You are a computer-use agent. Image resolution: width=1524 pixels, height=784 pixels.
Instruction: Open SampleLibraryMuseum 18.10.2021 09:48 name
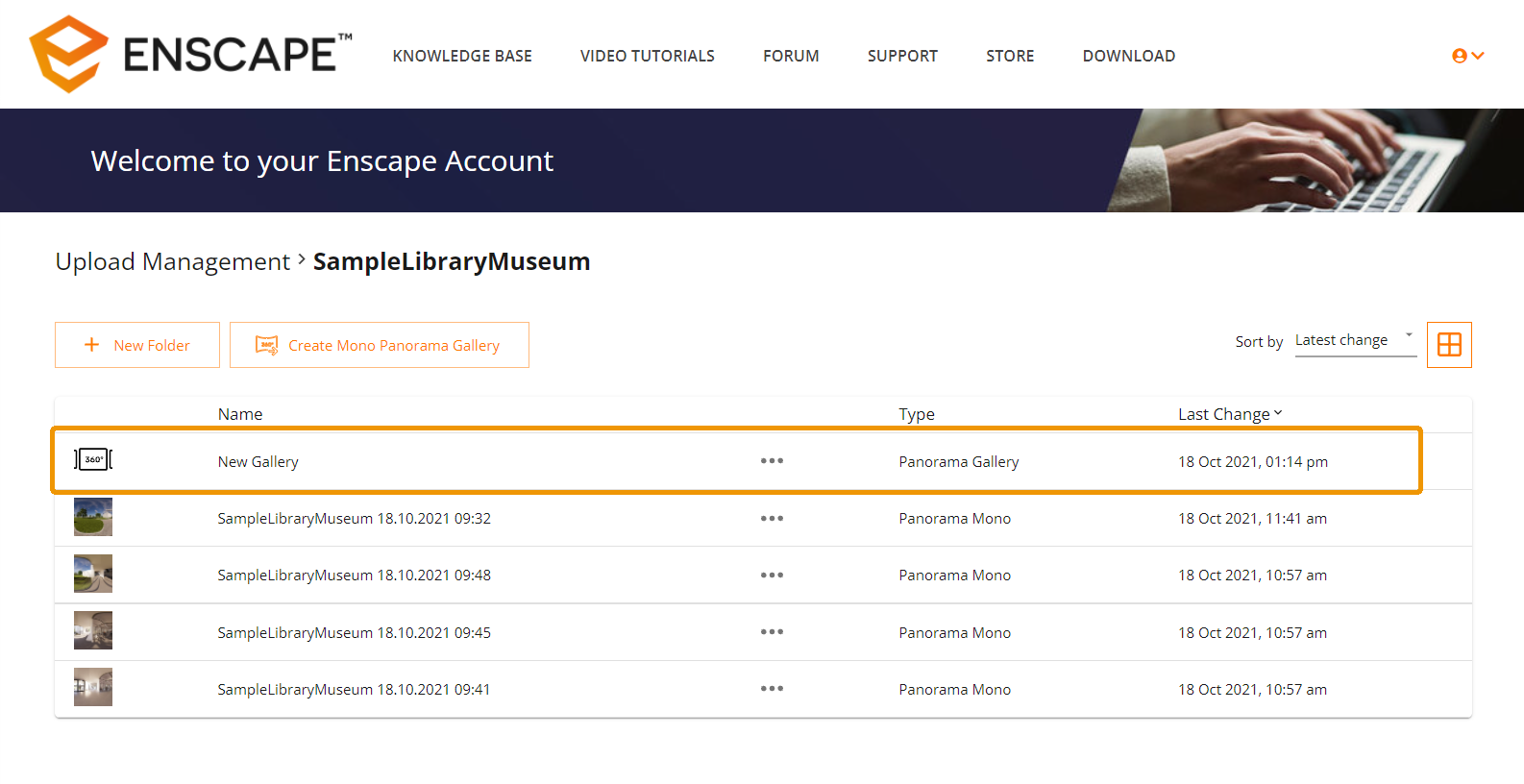[355, 576]
